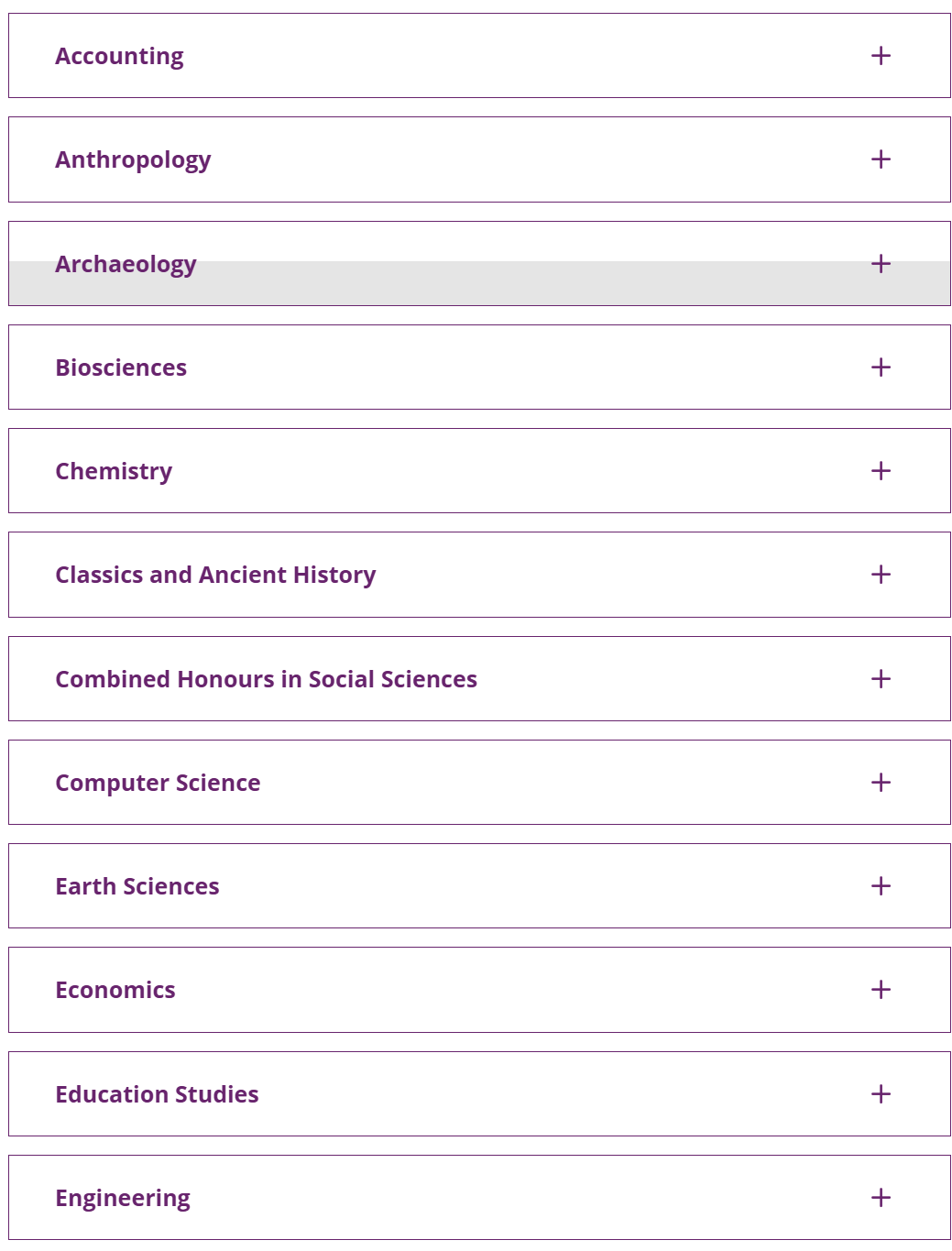This screenshot has height=1251, width=952.
Task: Click plus icon for Classics and Ancient History
Action: pos(881,575)
